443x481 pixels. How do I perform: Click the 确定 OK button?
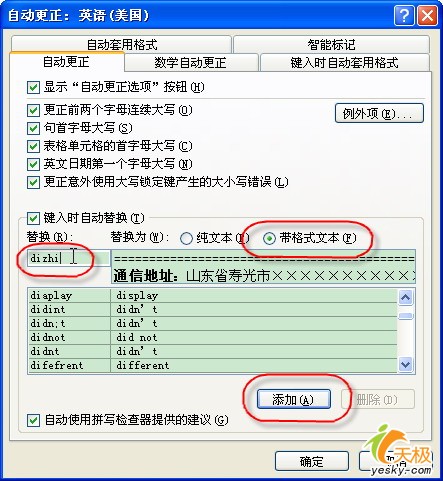(312, 461)
